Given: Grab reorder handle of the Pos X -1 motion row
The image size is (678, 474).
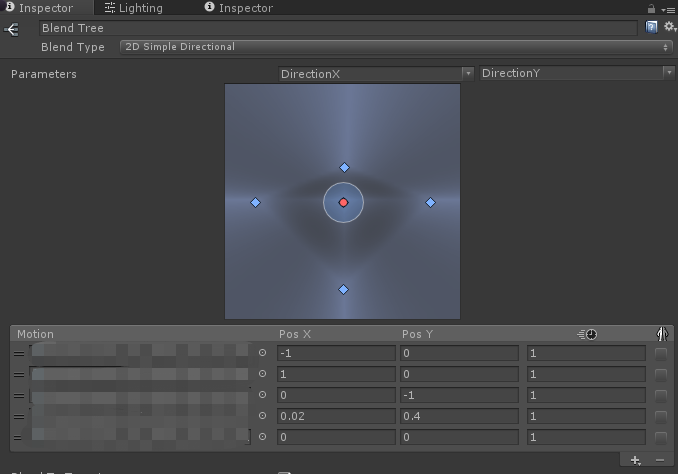Looking at the screenshot, I should click(19, 354).
